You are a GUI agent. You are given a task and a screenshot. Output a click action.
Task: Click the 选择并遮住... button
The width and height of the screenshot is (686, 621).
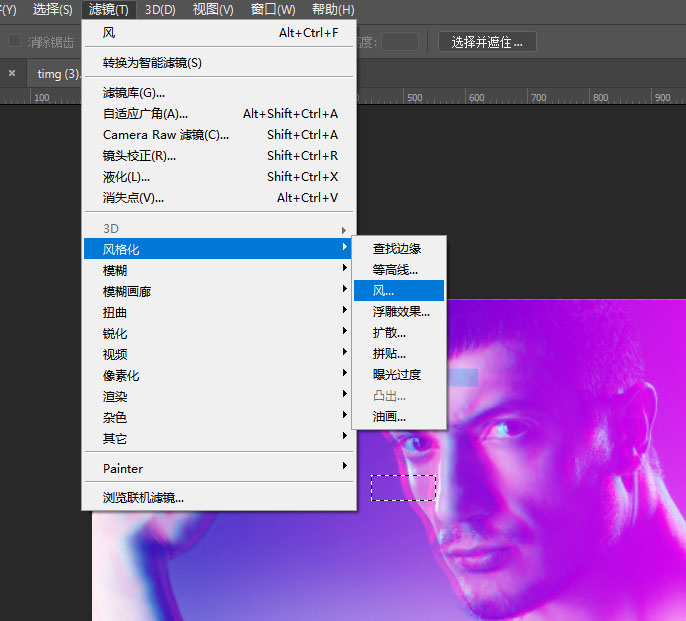[x=487, y=42]
